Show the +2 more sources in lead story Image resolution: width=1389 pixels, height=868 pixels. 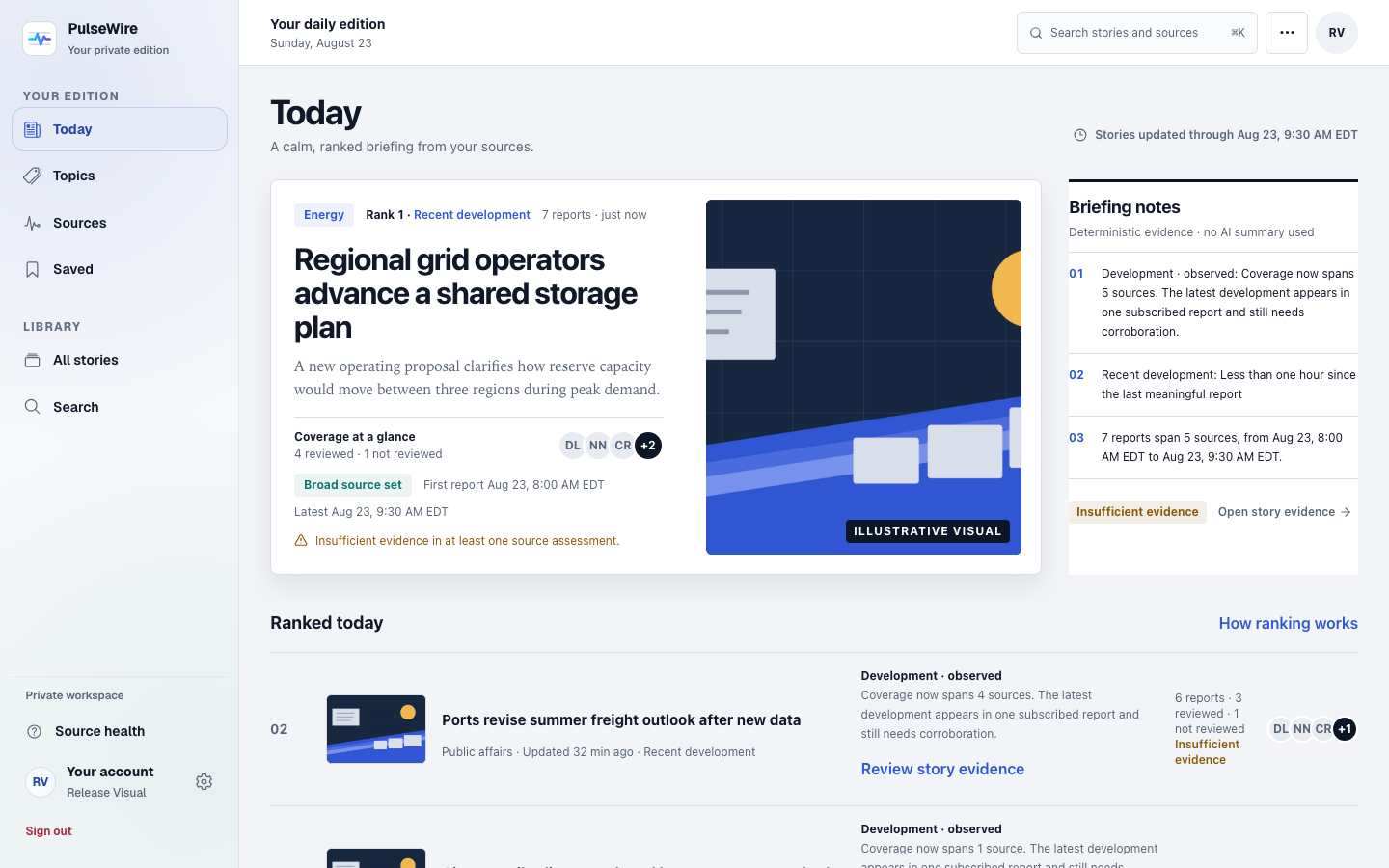coord(648,446)
